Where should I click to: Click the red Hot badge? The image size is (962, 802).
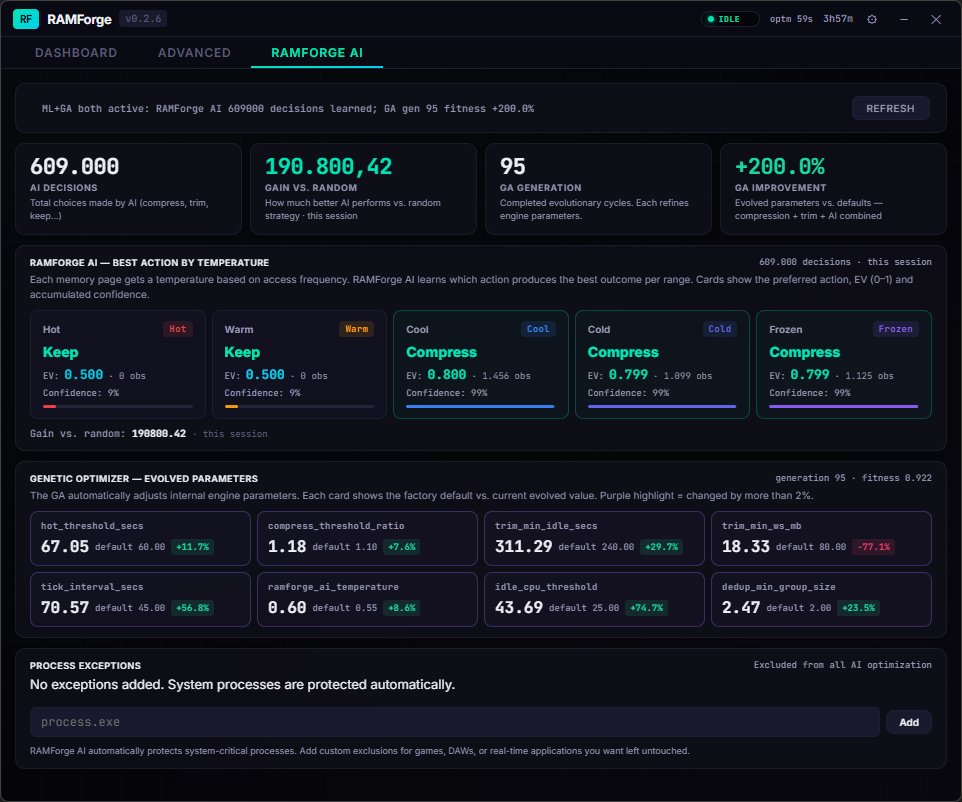(177, 329)
